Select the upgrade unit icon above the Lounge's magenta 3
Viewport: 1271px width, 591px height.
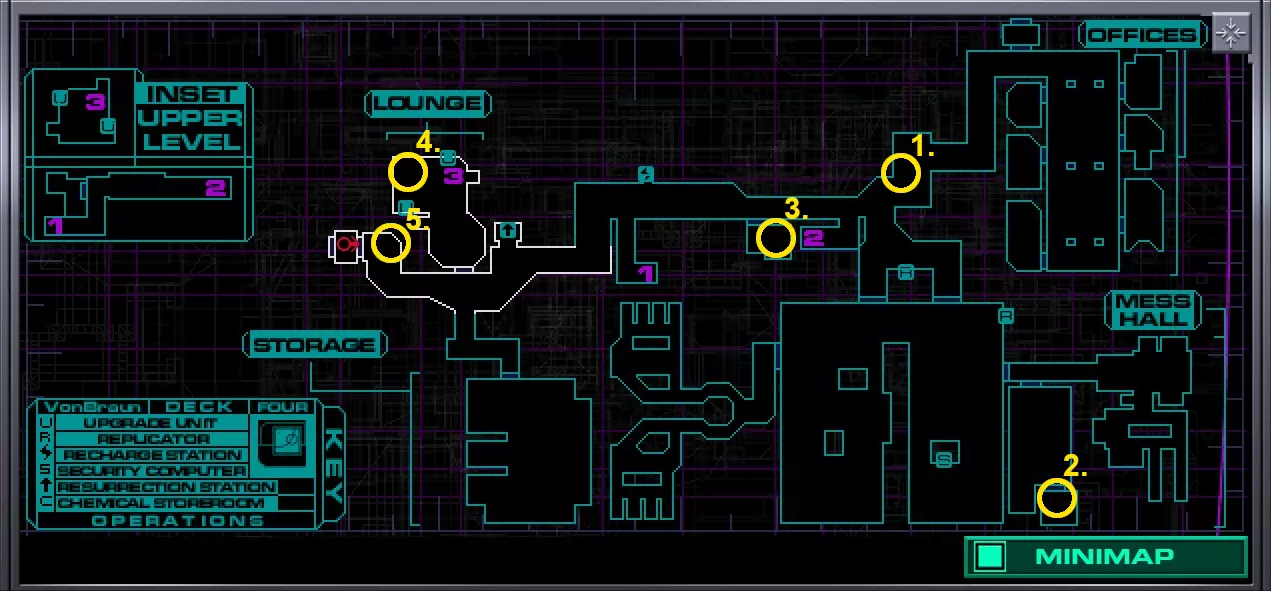pyautogui.click(x=448, y=157)
